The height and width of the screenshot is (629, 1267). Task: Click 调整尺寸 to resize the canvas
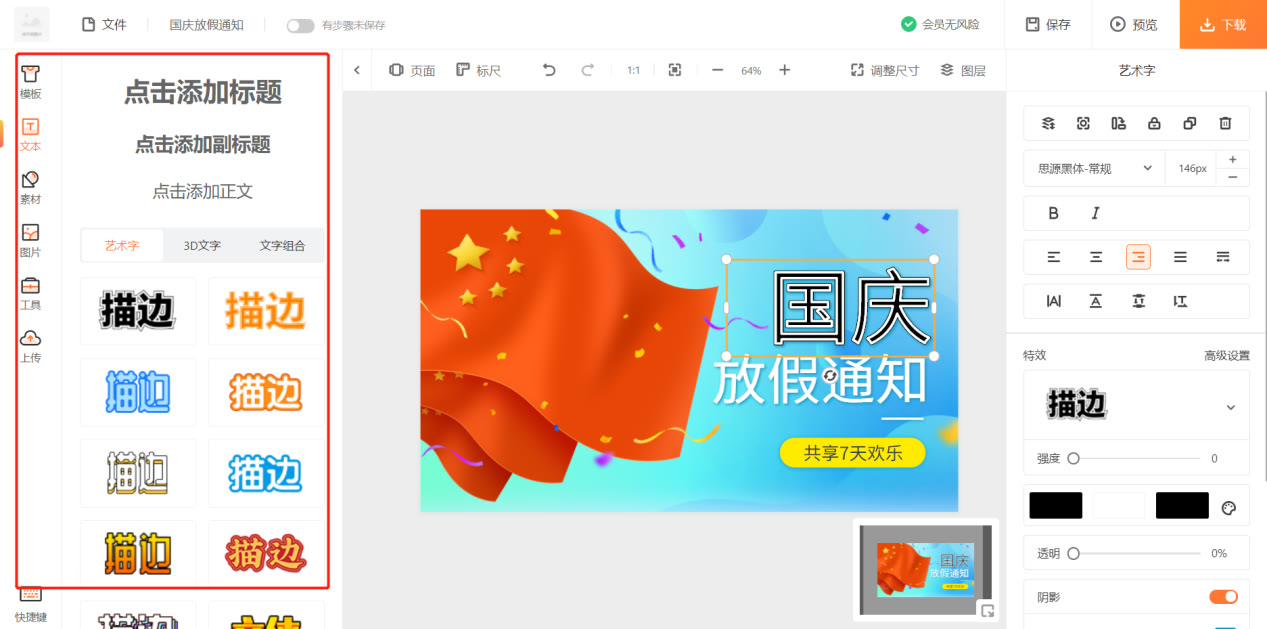coord(884,70)
